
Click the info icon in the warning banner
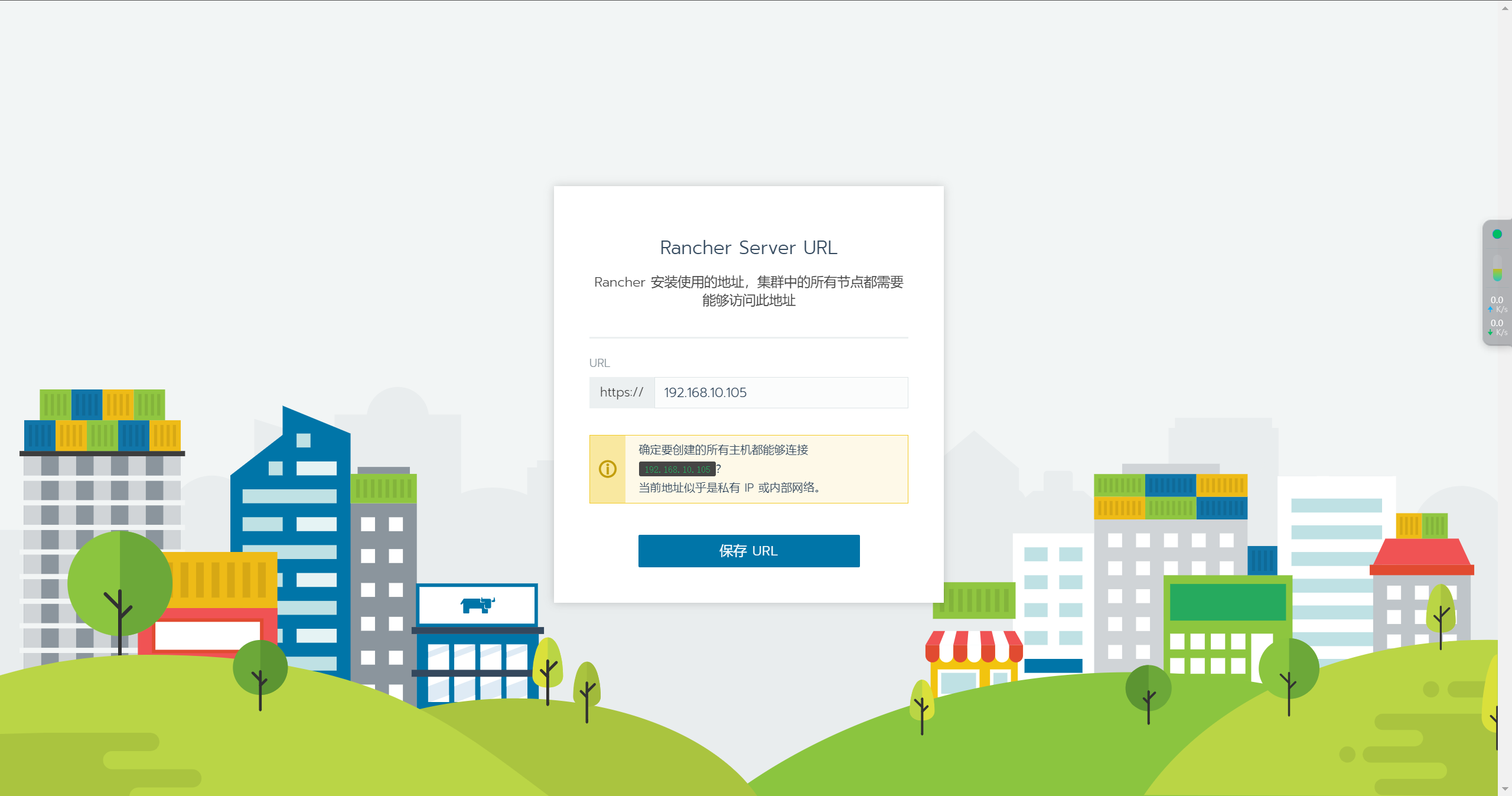coord(608,469)
